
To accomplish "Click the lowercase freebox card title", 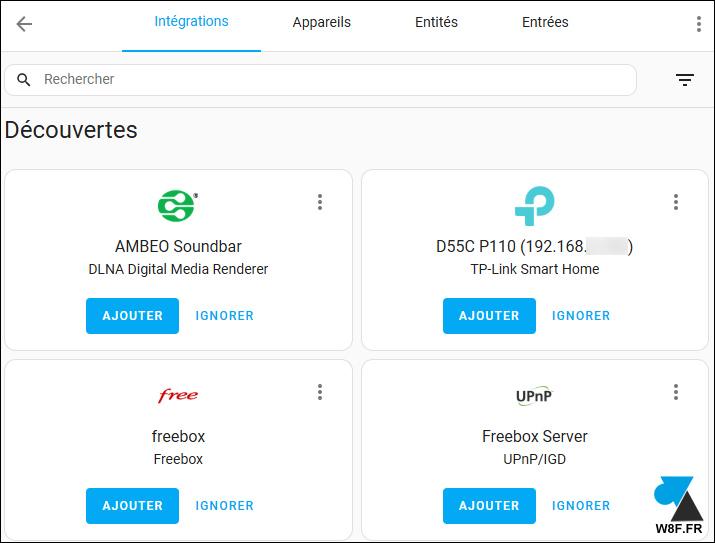I will pyautogui.click(x=178, y=436).
